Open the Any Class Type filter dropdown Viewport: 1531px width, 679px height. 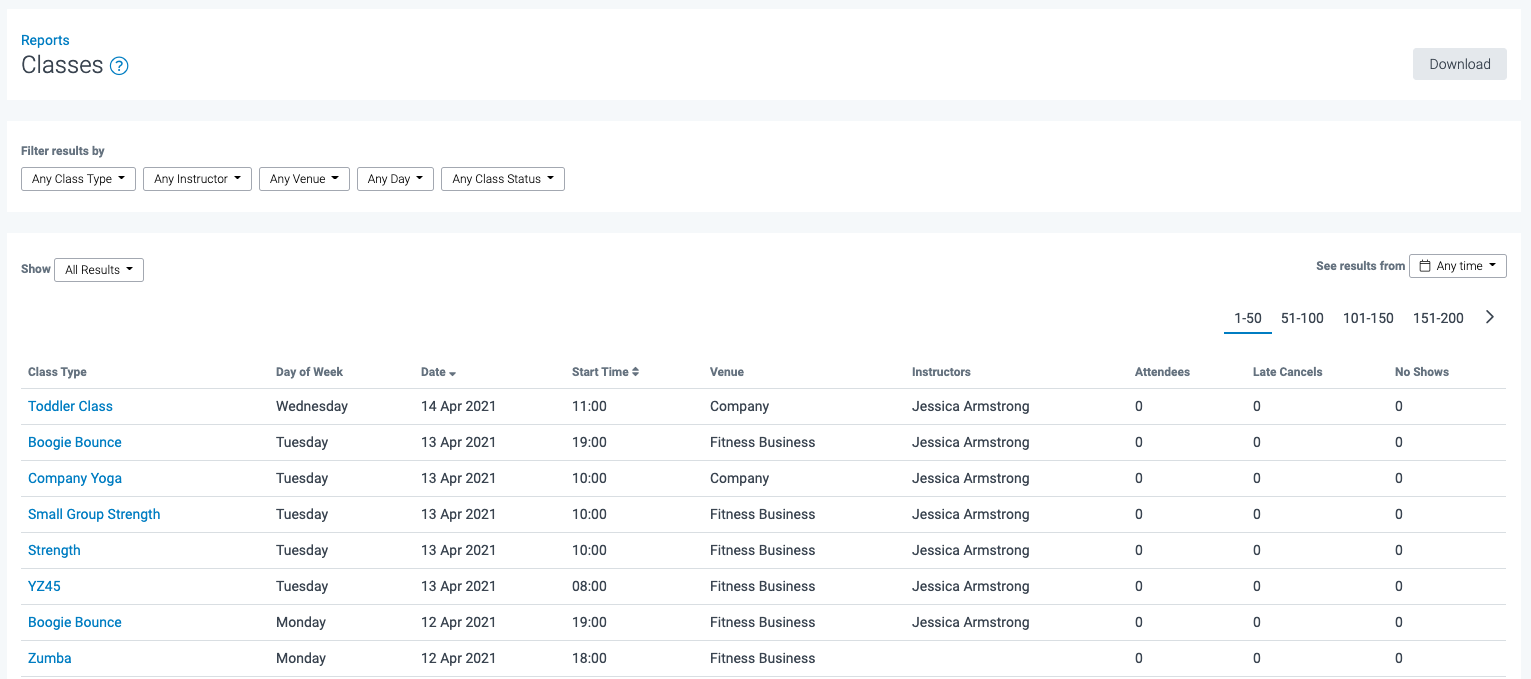78,178
